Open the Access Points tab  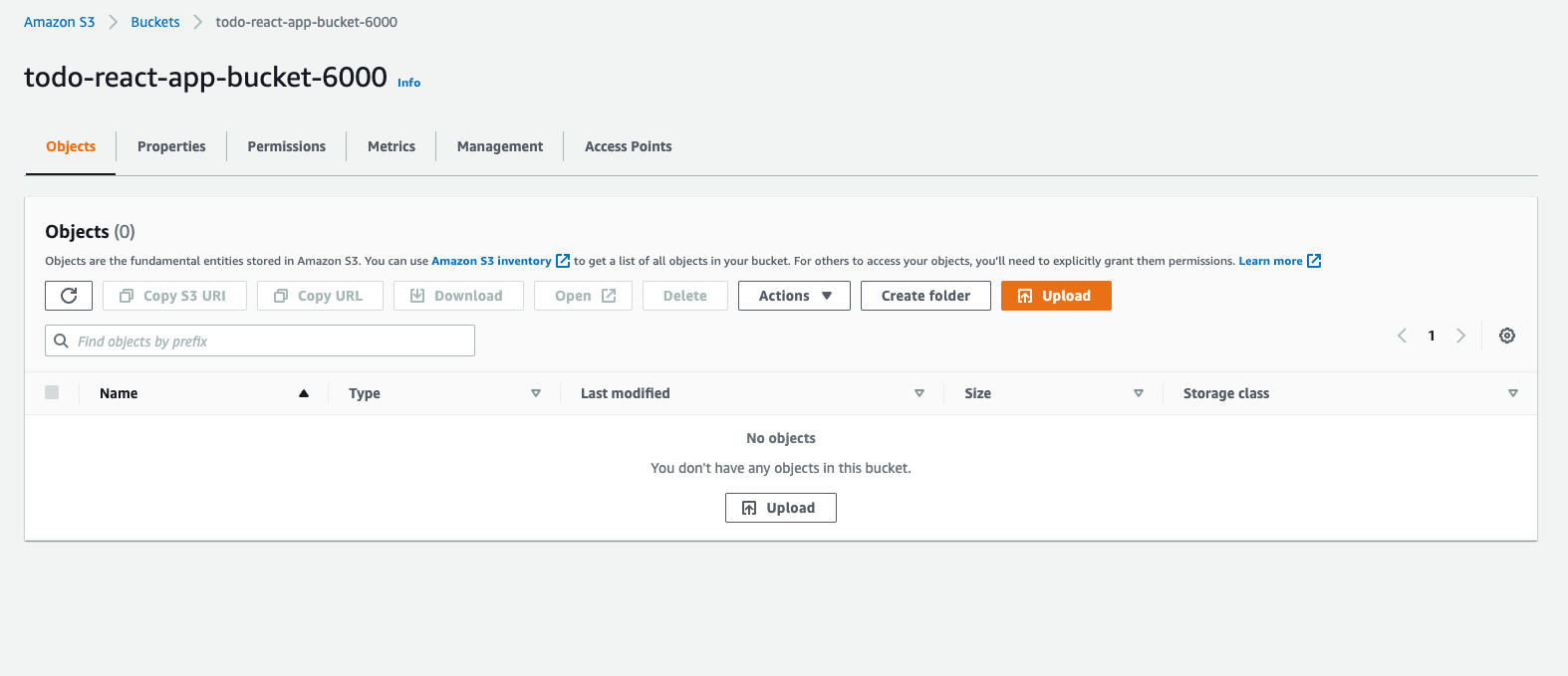point(629,146)
